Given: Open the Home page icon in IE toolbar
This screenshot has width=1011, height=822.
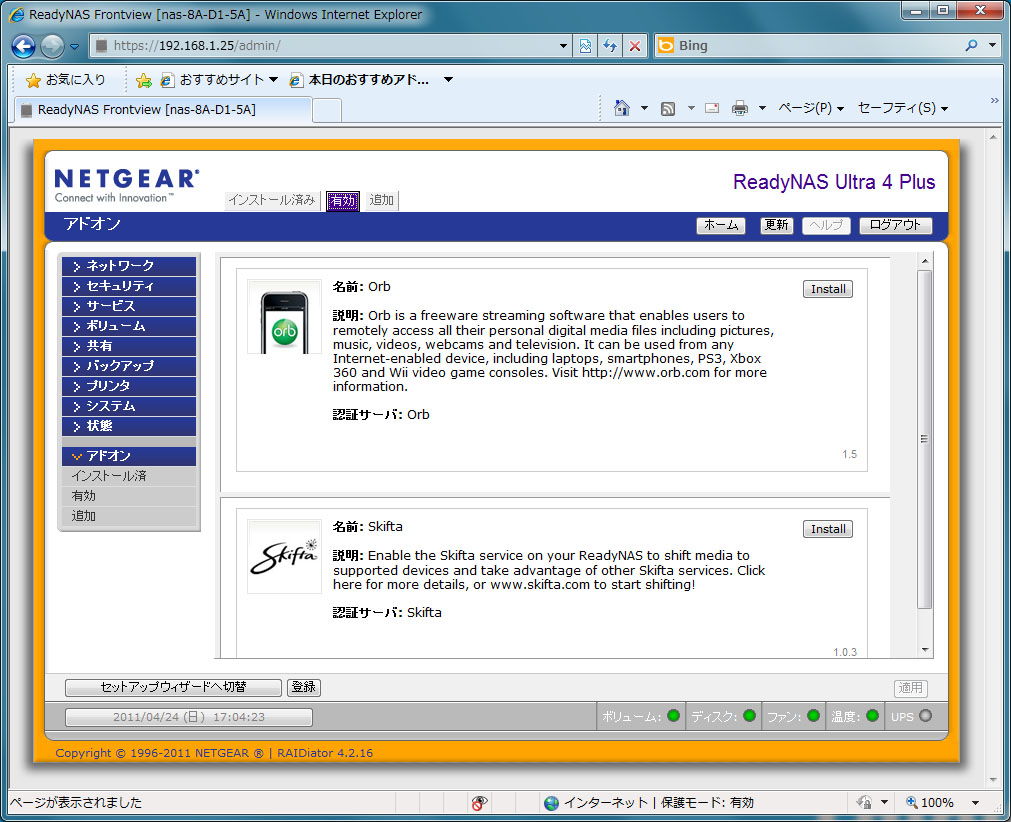Looking at the screenshot, I should click(x=621, y=108).
